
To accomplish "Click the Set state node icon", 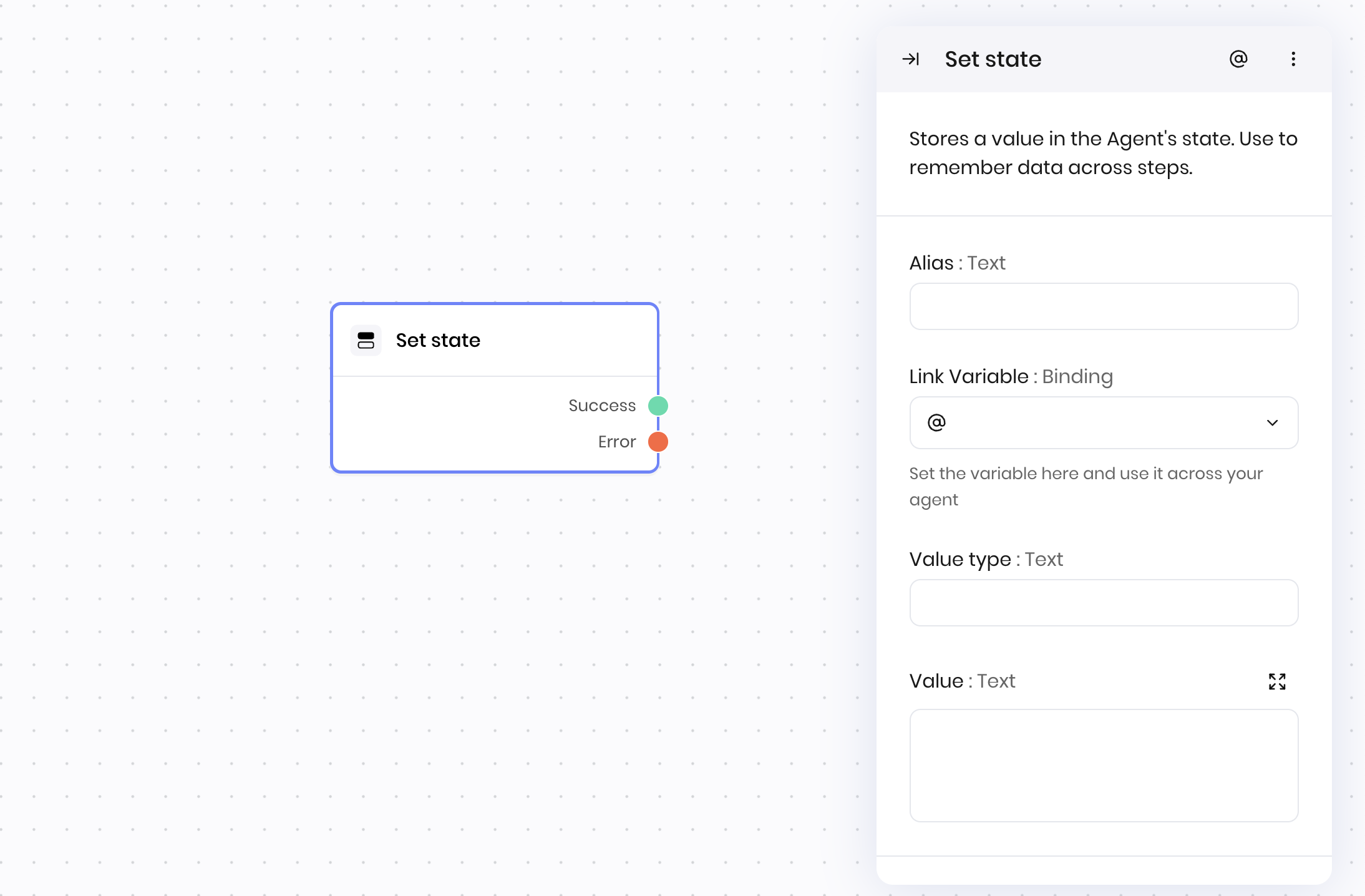I will [x=366, y=341].
